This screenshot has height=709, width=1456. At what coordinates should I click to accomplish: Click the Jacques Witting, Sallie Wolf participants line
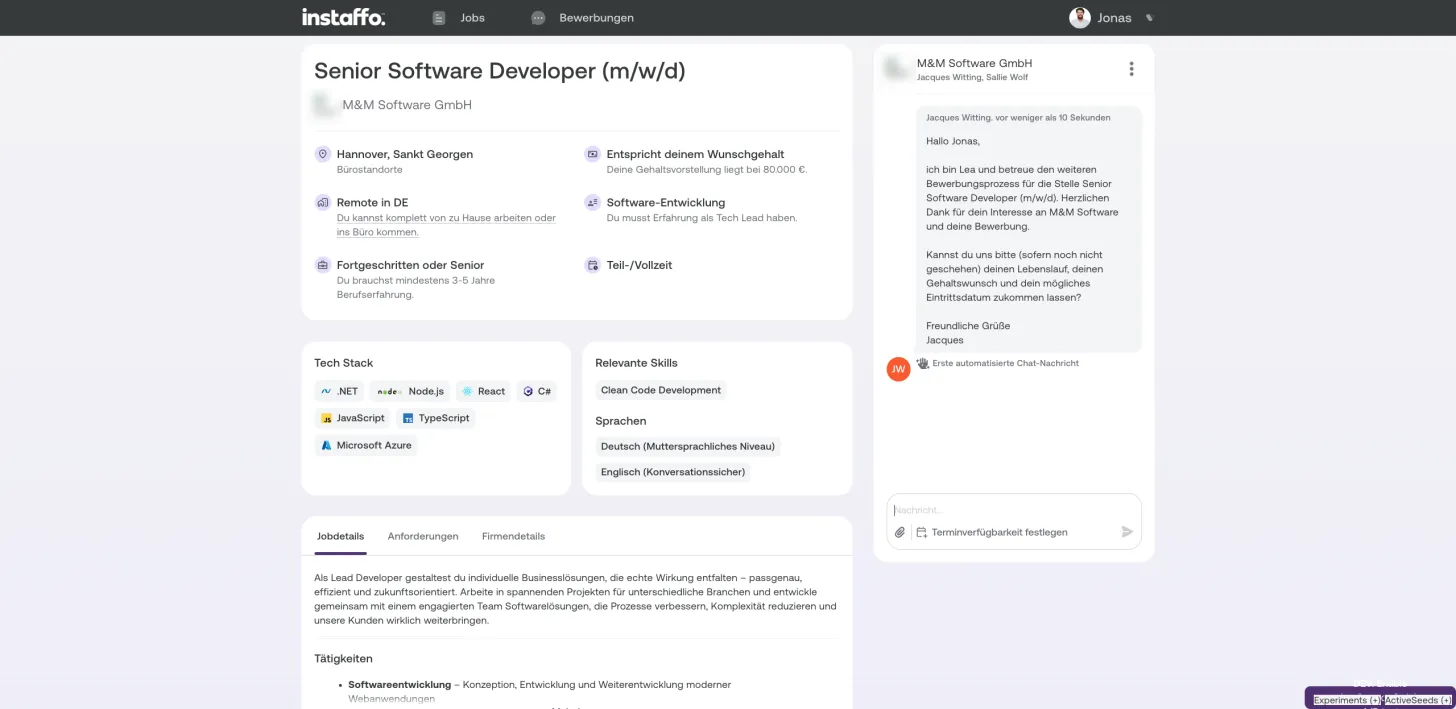click(972, 77)
